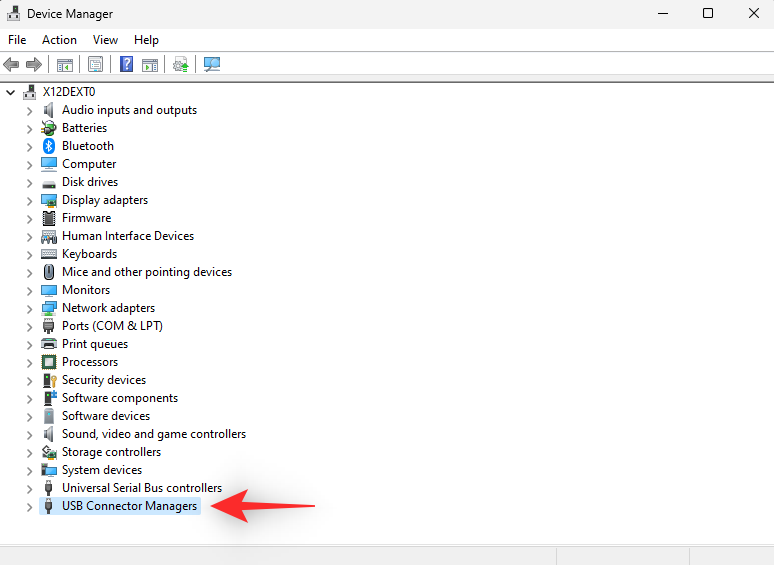
Task: Select the Software devices label
Action: point(106,416)
